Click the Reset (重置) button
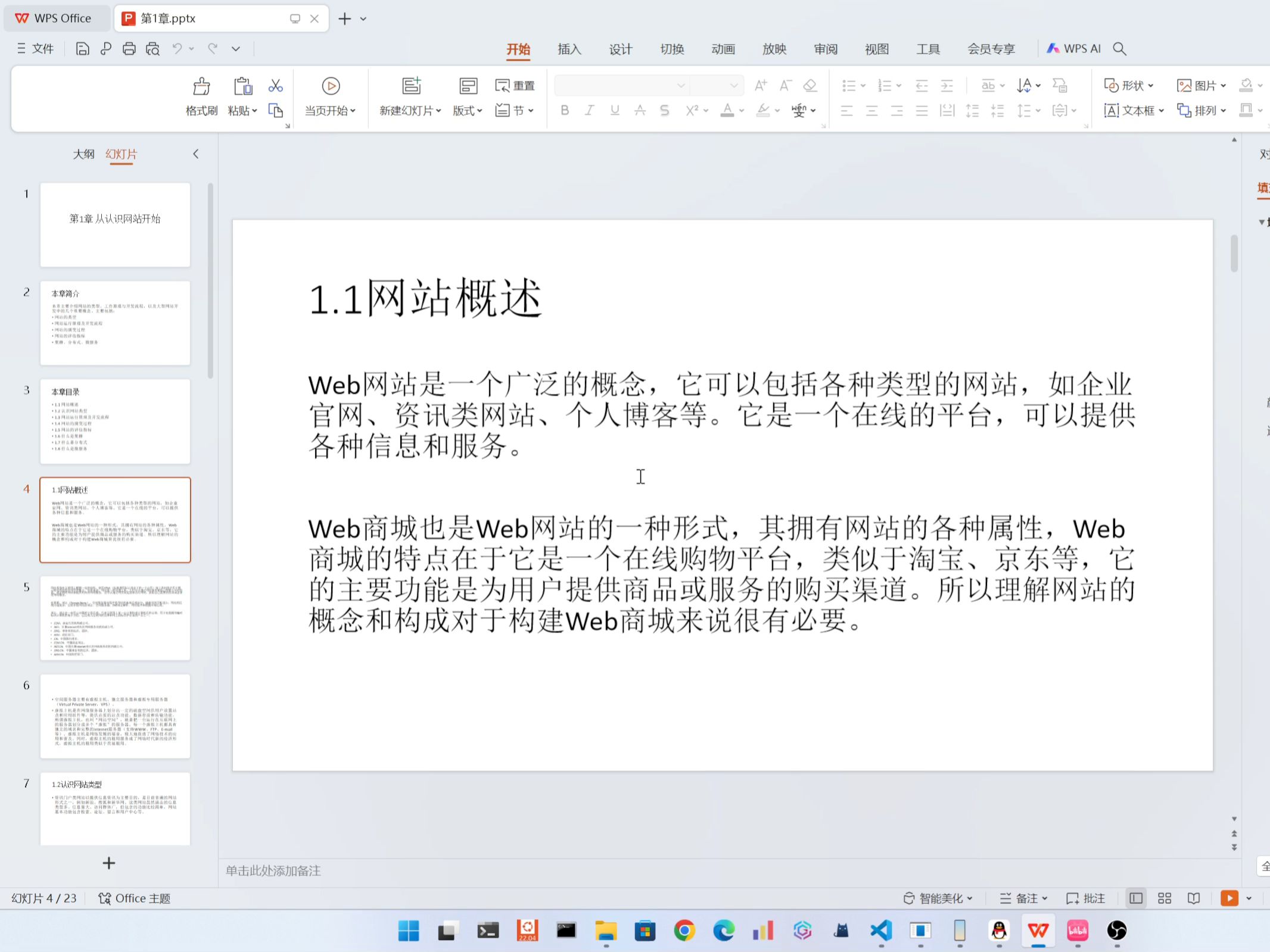 (x=515, y=86)
